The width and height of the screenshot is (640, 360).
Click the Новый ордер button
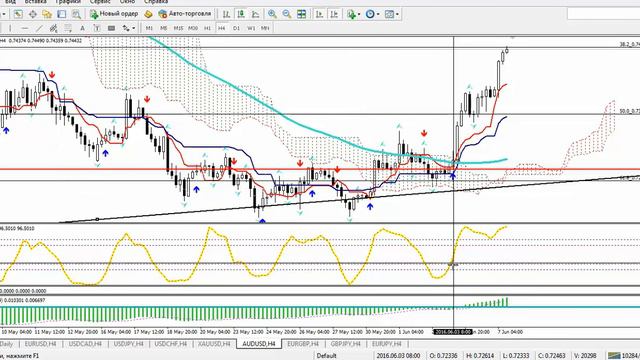pyautogui.click(x=114, y=14)
